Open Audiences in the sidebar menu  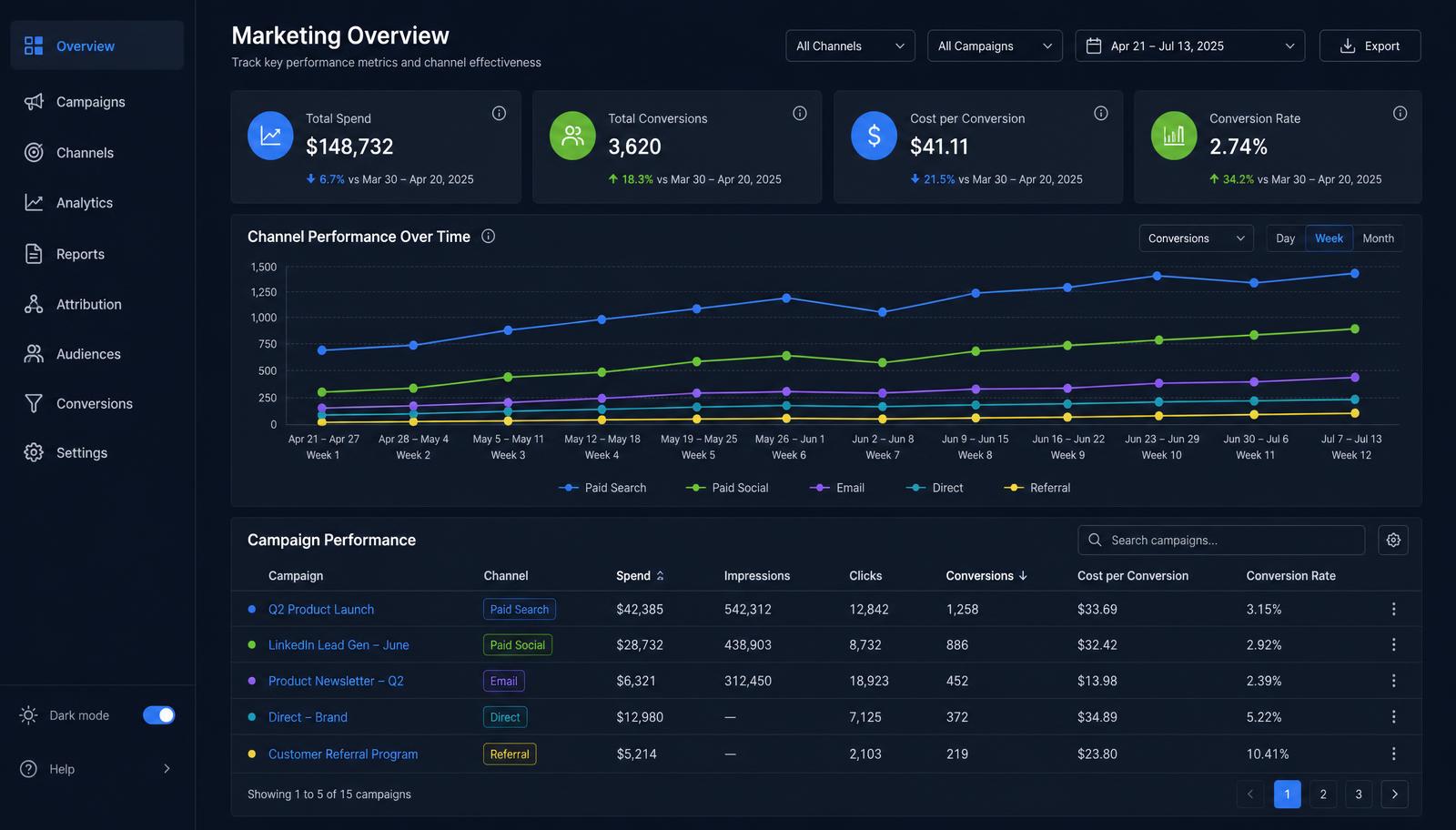coord(97,354)
